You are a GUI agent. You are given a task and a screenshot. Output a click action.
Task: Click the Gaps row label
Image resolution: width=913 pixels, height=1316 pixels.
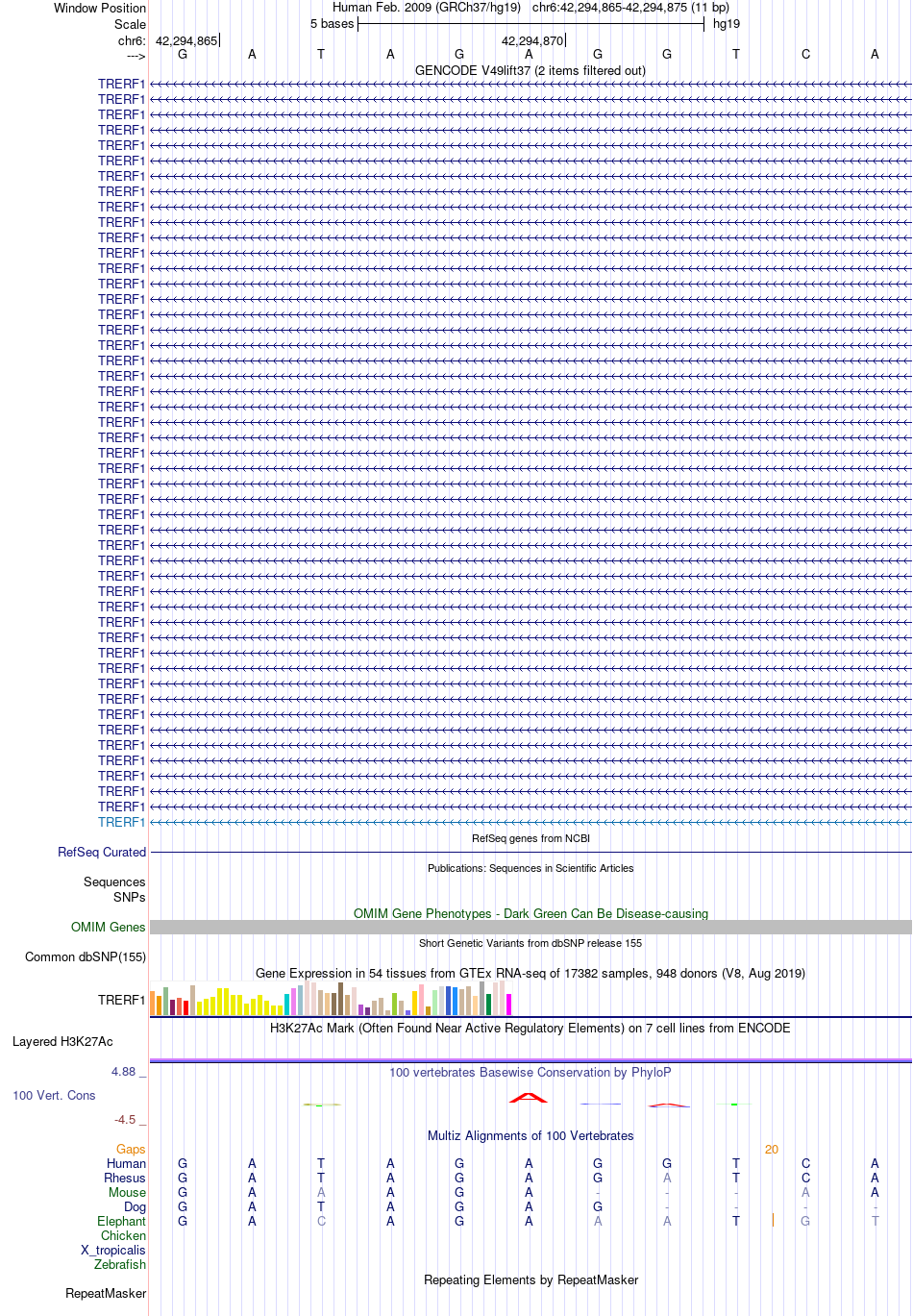click(131, 1149)
